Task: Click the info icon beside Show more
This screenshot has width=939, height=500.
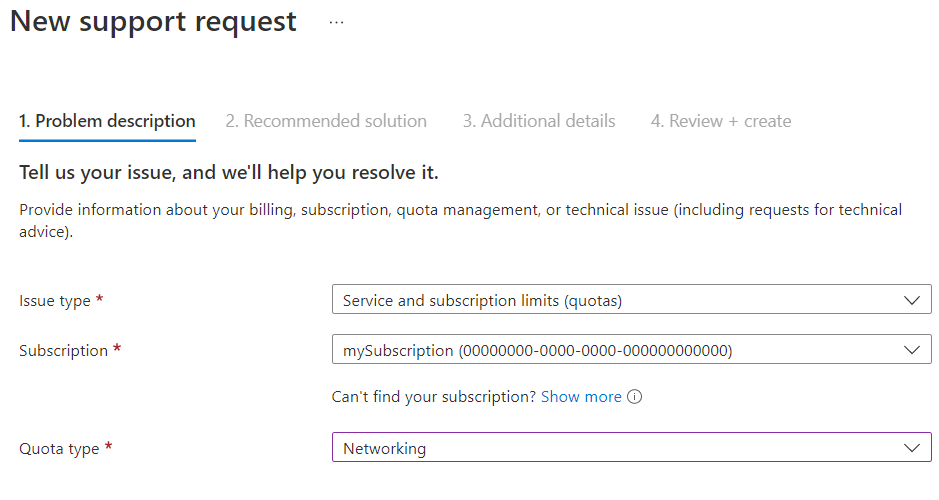Action: [x=634, y=397]
